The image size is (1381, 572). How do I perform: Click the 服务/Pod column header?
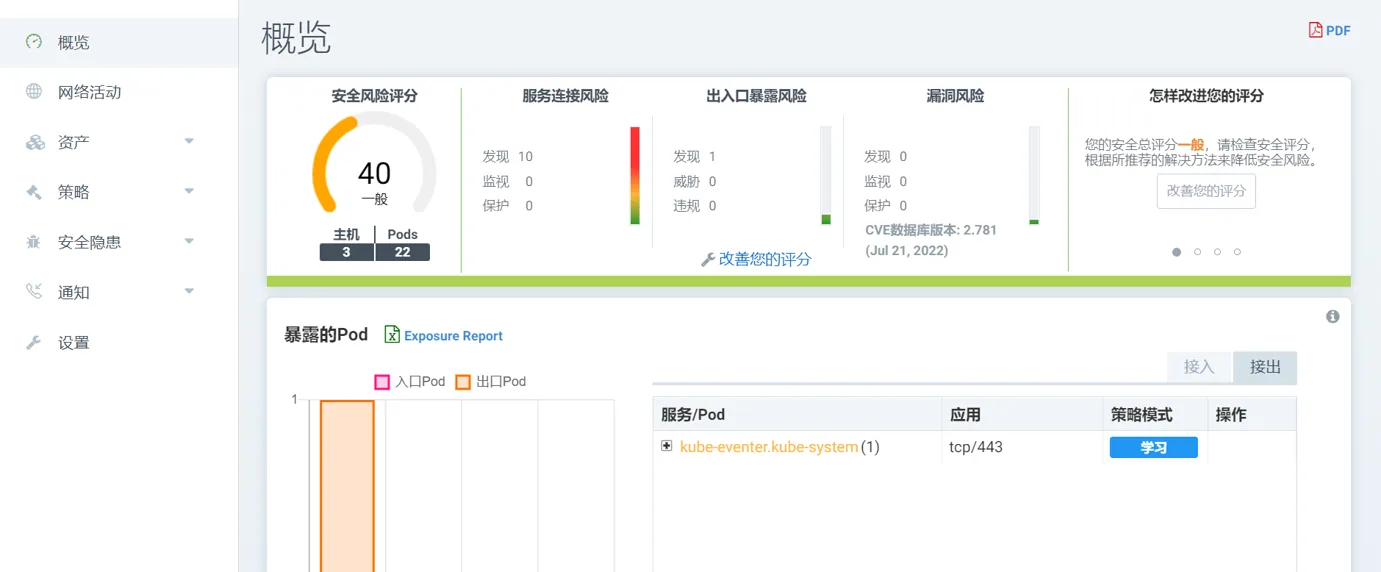coord(797,414)
